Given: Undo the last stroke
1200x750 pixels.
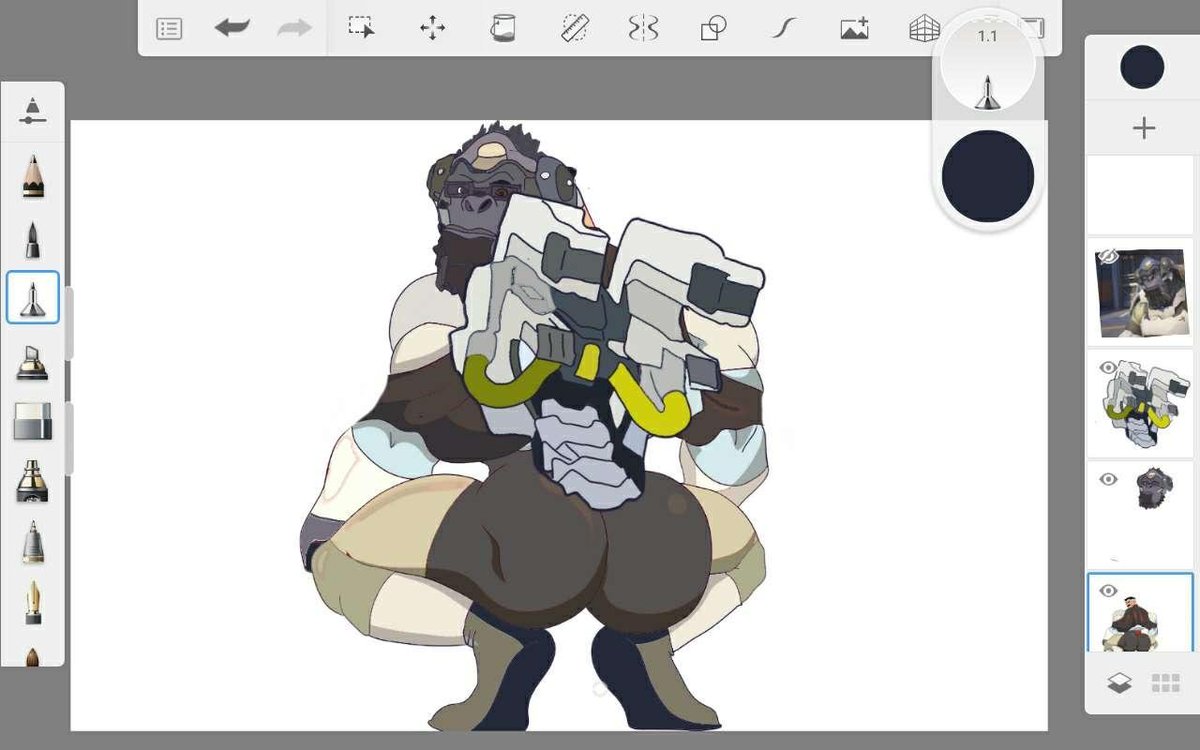Looking at the screenshot, I should (232, 28).
